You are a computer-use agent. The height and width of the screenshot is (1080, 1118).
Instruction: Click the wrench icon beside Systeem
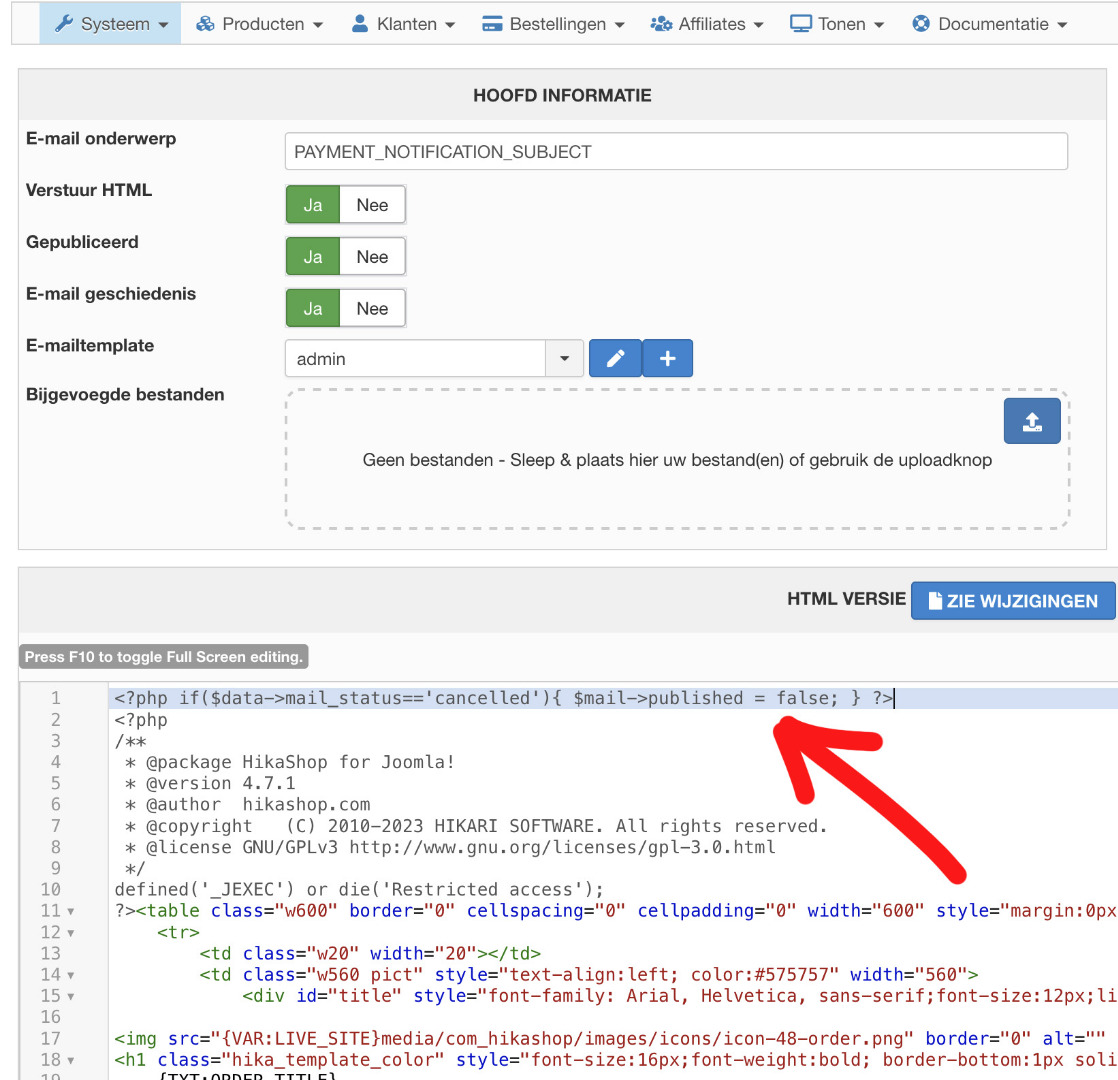click(64, 23)
